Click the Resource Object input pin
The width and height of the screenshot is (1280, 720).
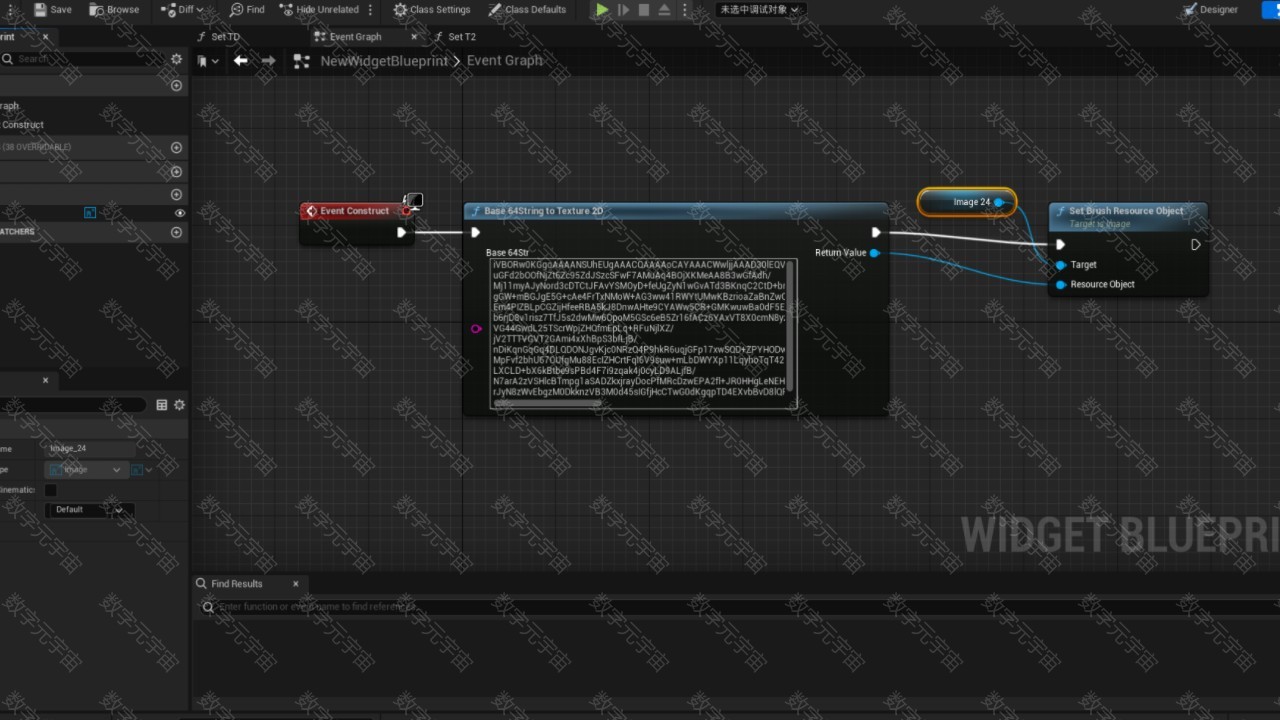(1060, 285)
